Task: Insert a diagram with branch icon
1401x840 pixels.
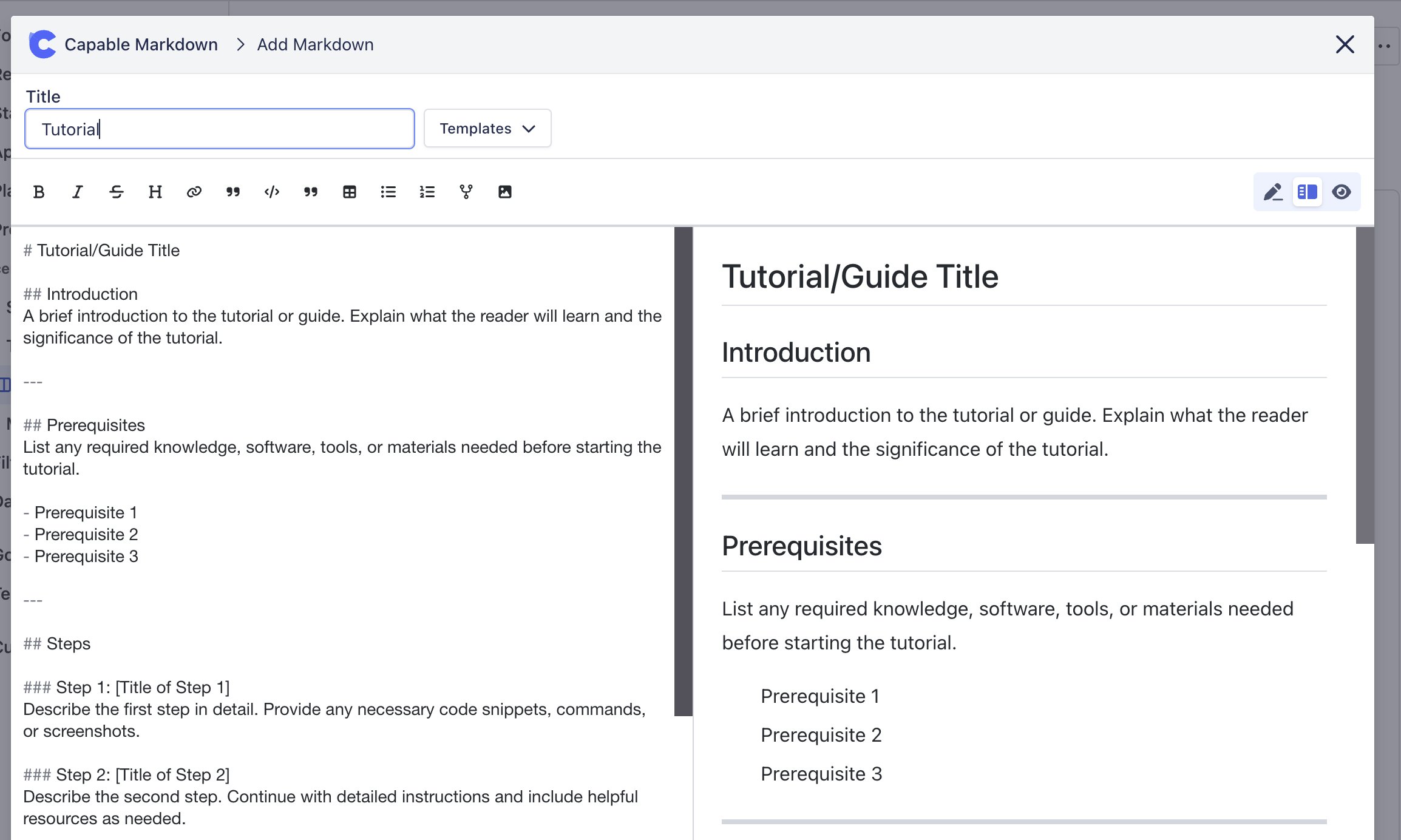Action: pyautogui.click(x=466, y=192)
